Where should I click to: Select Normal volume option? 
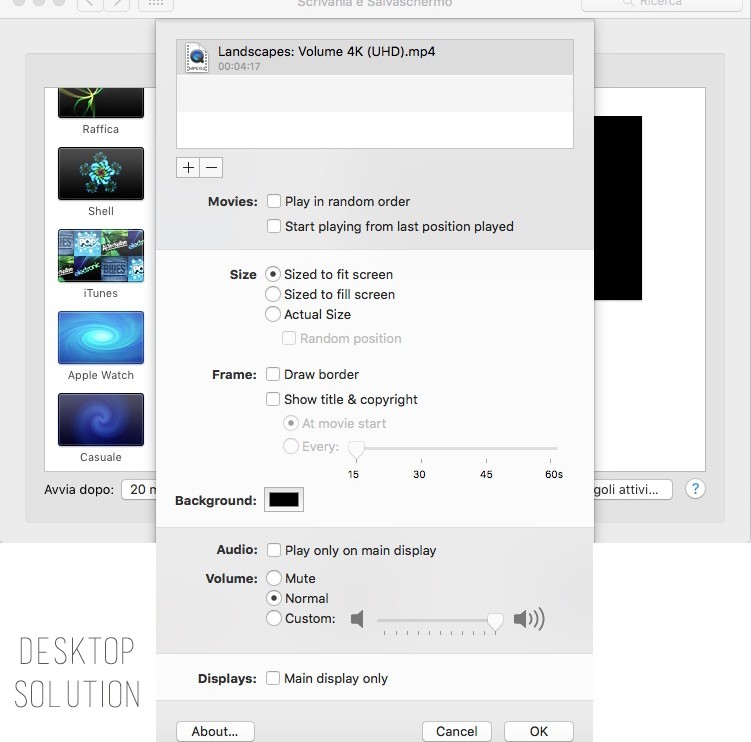click(274, 598)
